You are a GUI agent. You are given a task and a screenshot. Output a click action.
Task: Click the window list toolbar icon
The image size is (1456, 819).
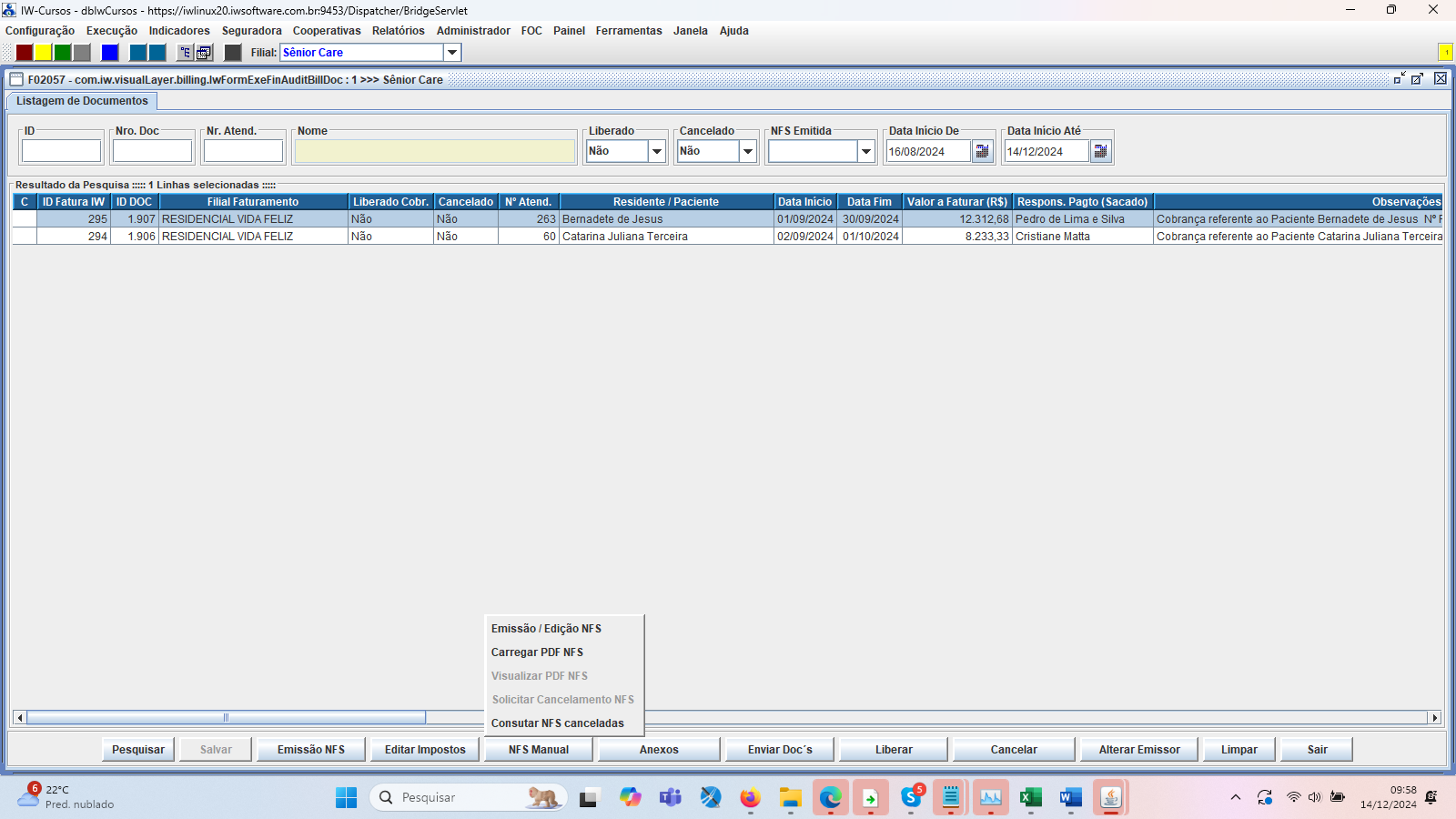(x=204, y=53)
